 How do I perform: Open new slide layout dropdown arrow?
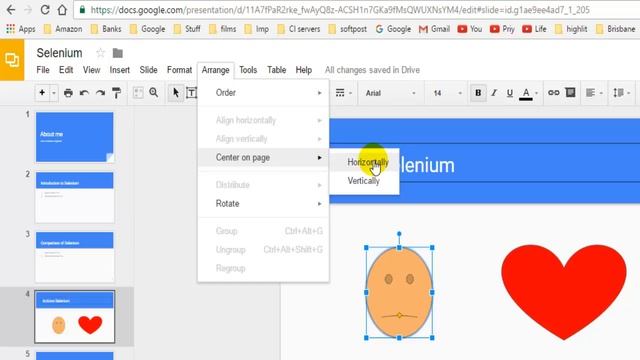click(53, 93)
